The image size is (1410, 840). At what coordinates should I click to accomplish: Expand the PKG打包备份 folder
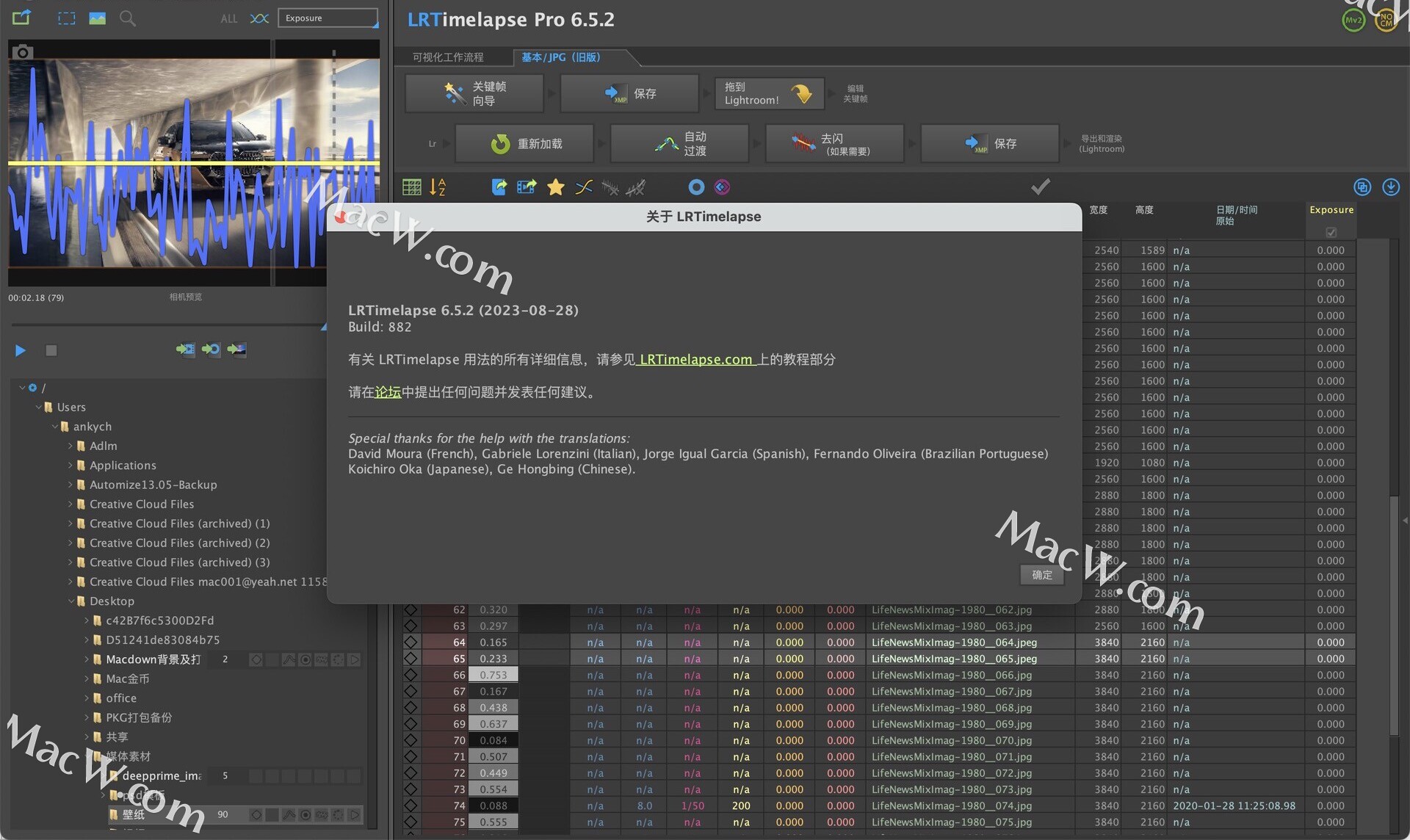[87, 717]
